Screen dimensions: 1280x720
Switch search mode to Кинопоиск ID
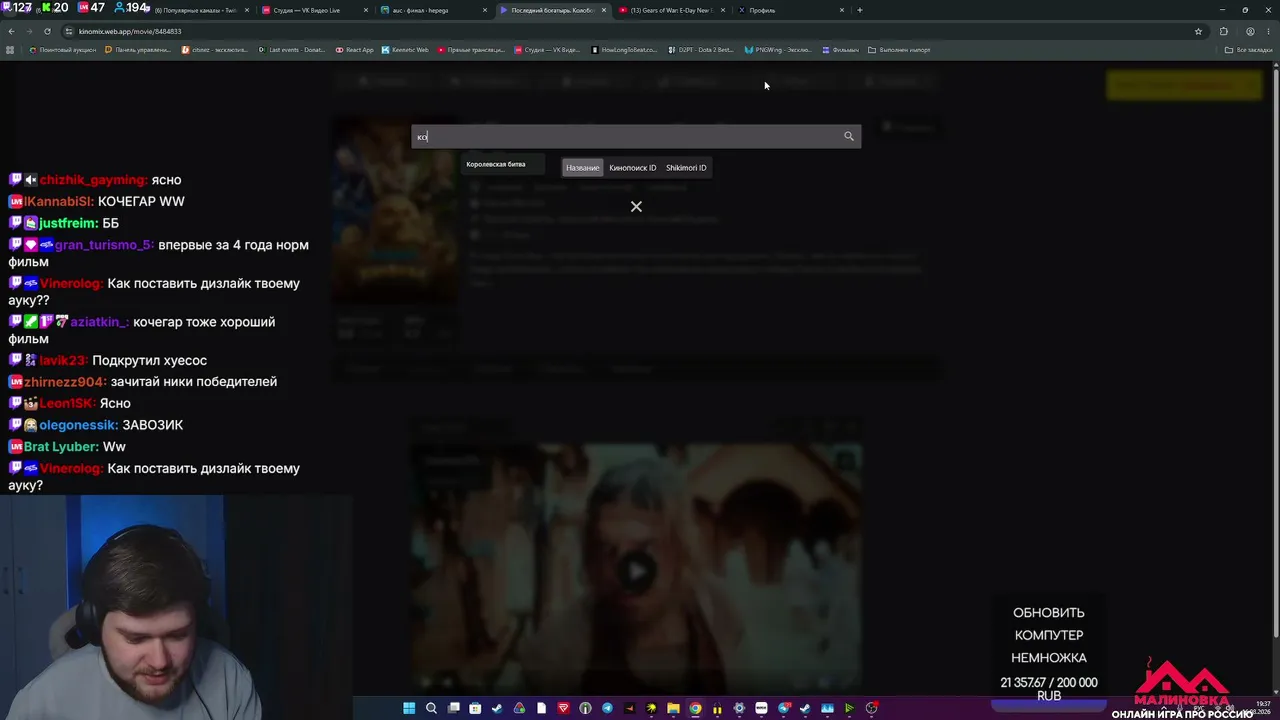tap(632, 168)
